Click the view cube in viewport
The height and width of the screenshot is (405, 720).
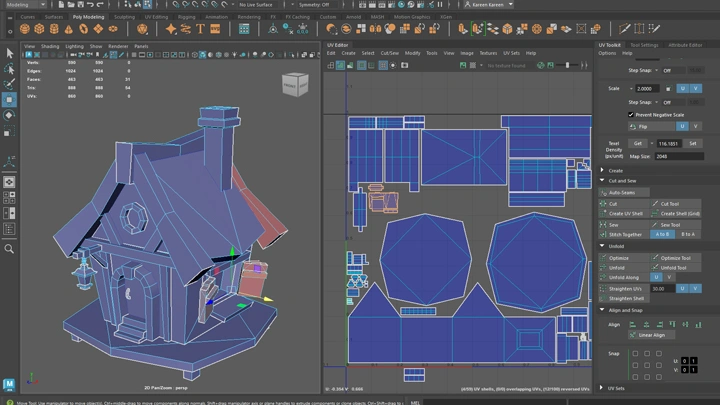[294, 84]
